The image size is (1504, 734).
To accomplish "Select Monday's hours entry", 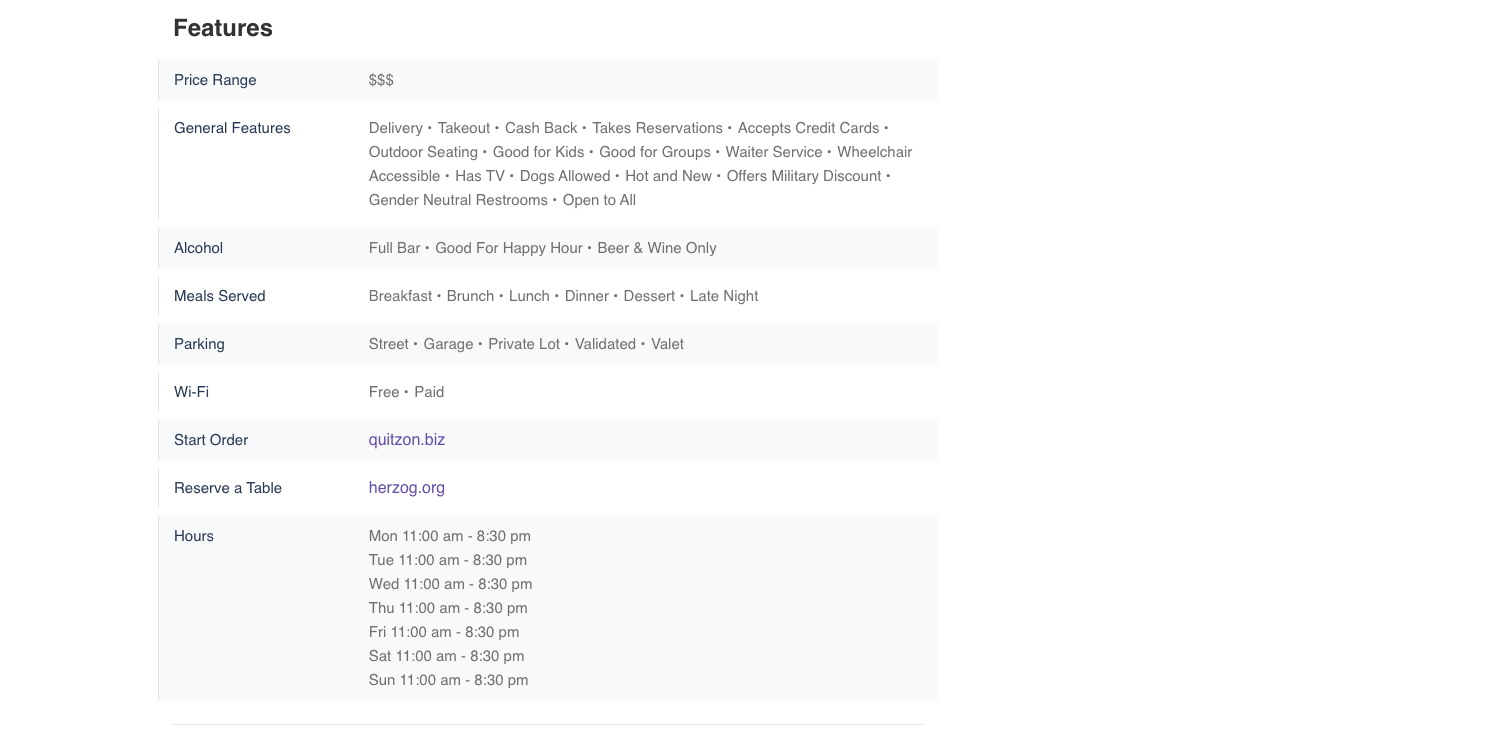I will point(449,536).
